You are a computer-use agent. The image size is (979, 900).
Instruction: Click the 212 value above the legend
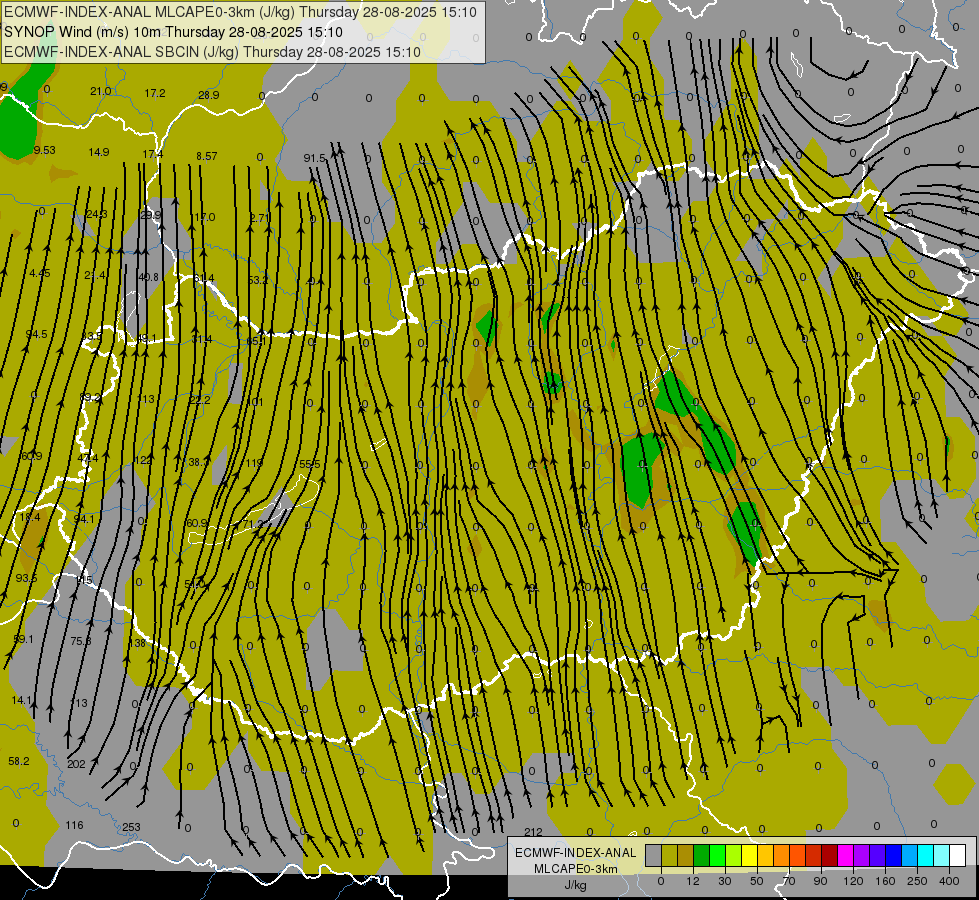coord(533,832)
